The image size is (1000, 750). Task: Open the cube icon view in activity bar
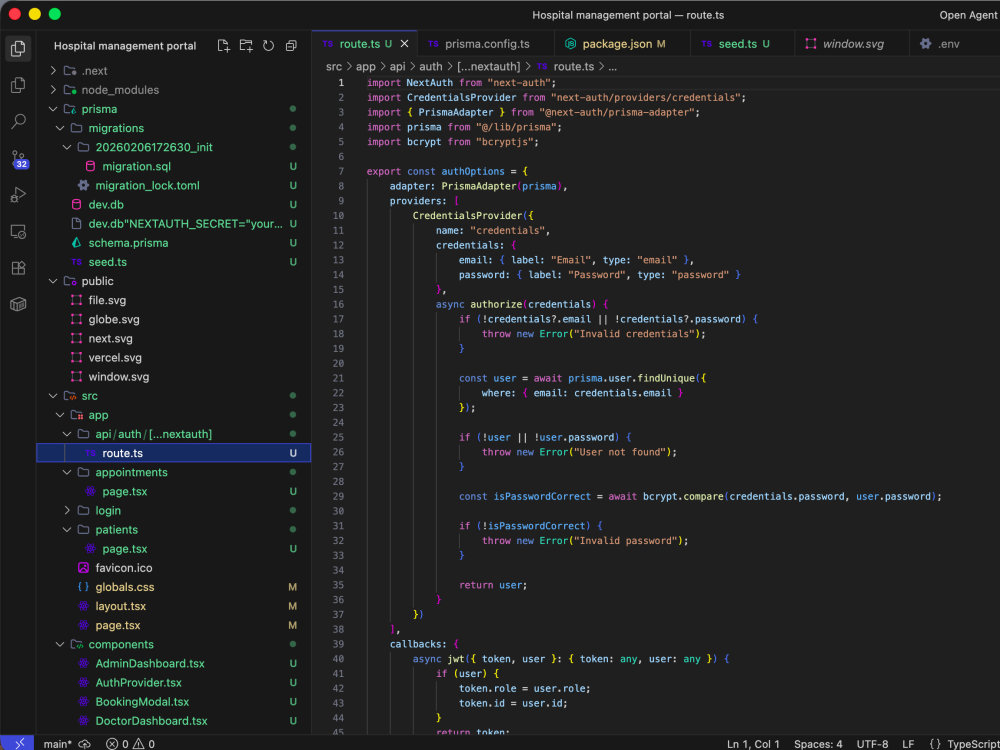pos(18,304)
